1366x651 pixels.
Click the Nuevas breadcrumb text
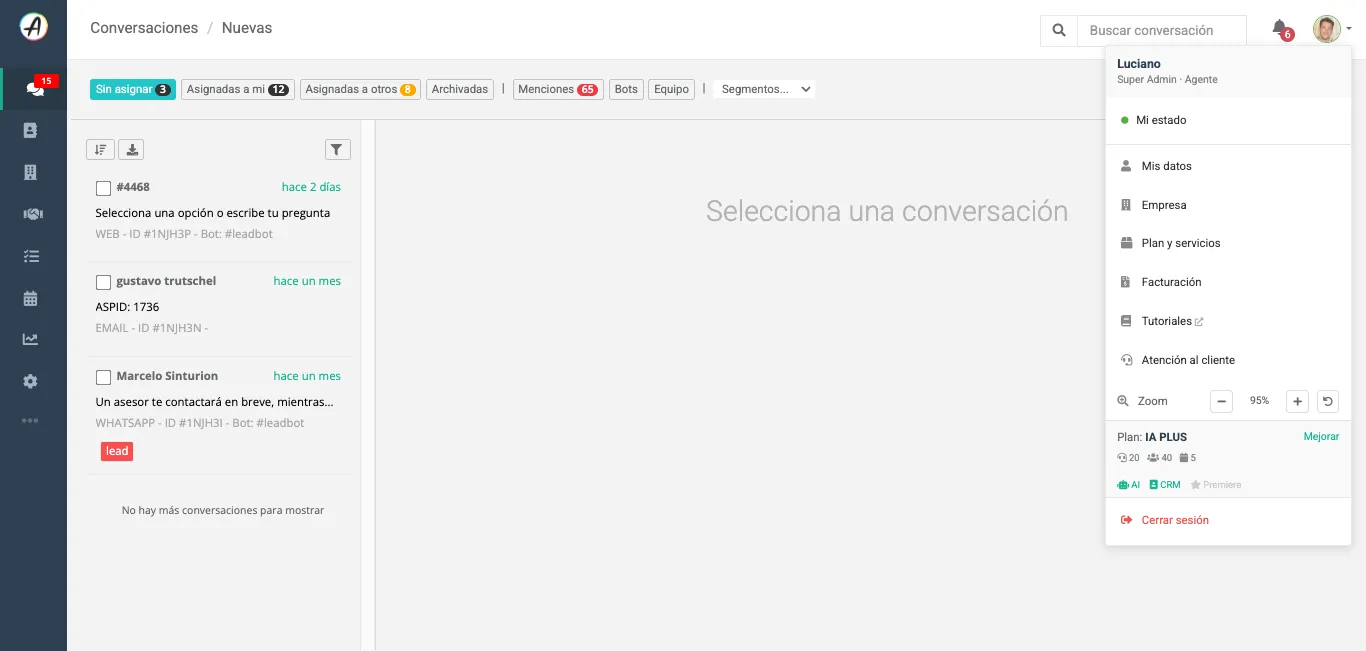tap(247, 28)
